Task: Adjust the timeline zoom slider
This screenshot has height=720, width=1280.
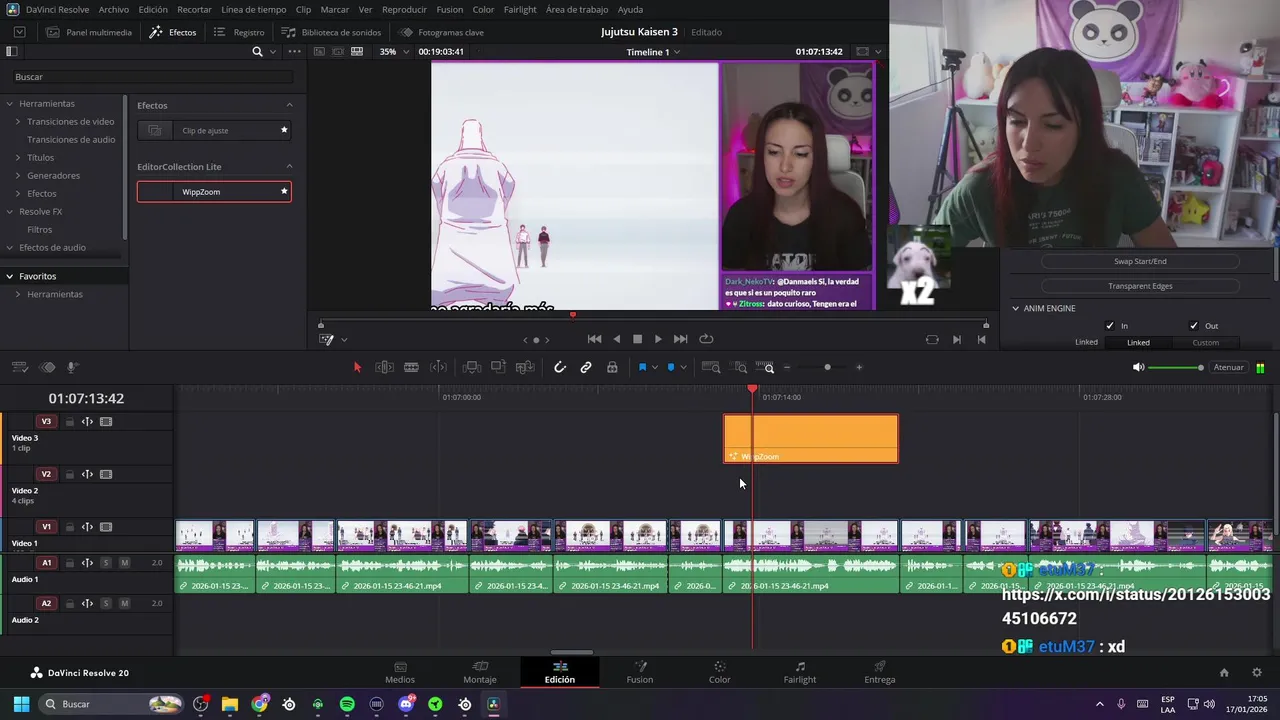Action: pyautogui.click(x=827, y=367)
